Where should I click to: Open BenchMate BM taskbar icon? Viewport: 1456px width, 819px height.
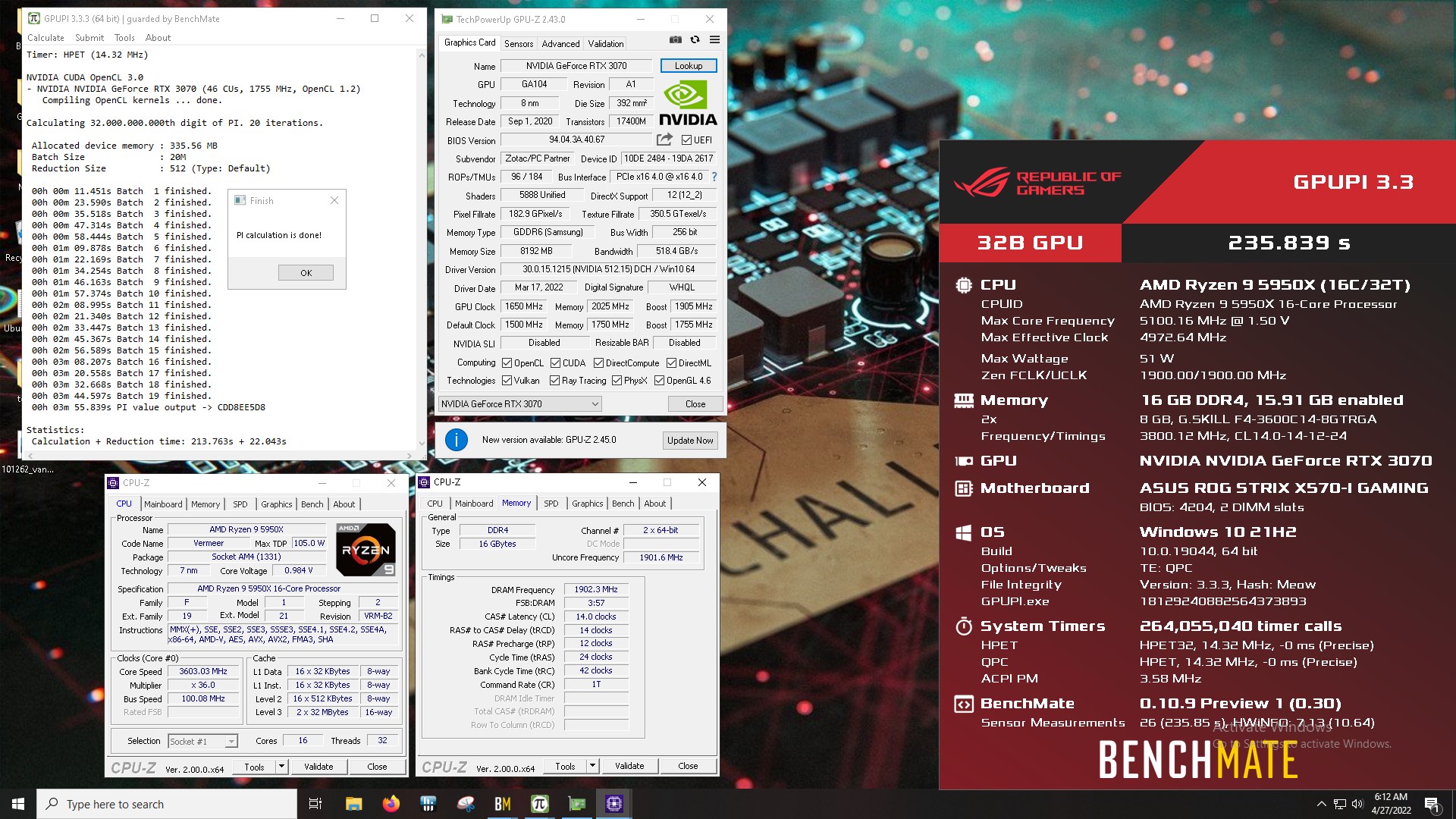[502, 804]
